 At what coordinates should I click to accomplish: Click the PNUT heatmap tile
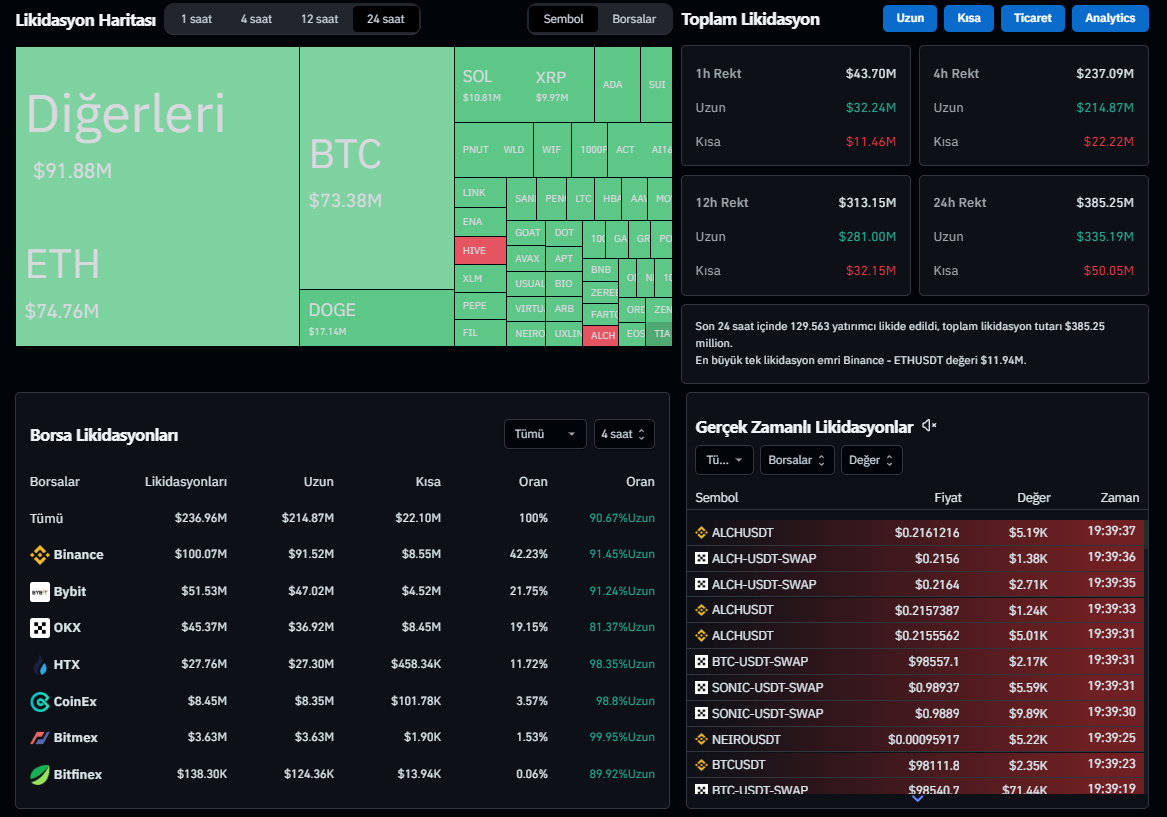click(x=475, y=150)
